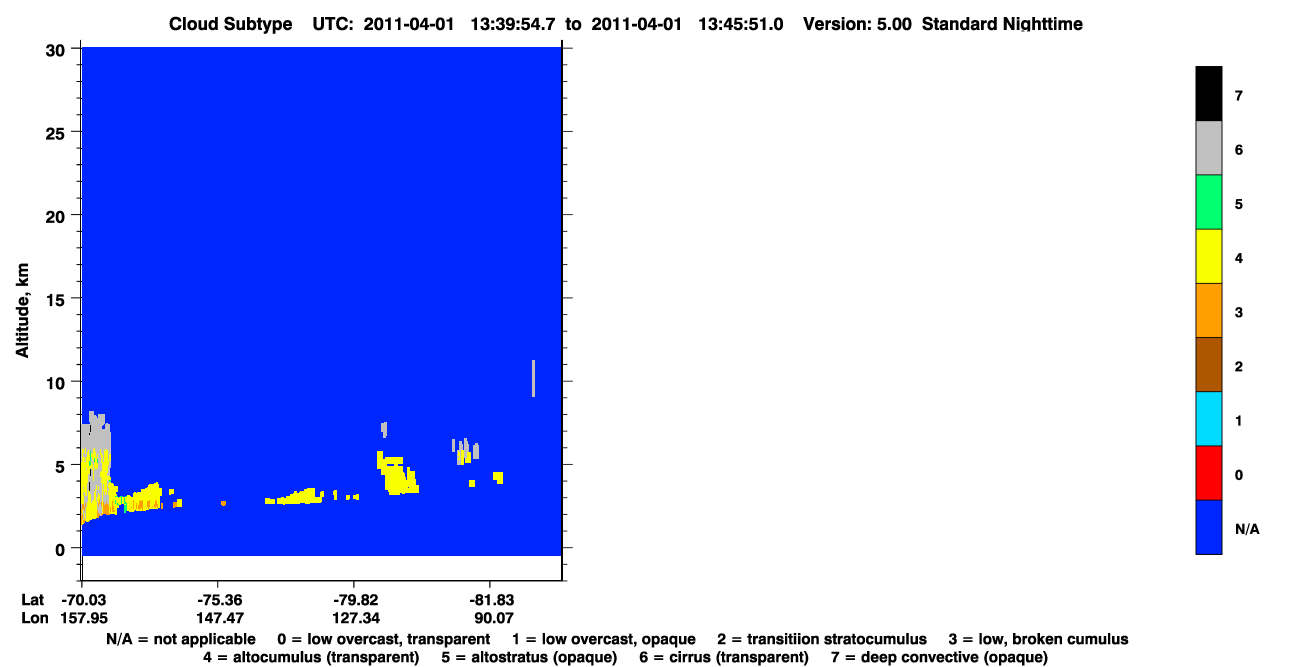Click the cyan swatch labeled 1
The width and height of the screenshot is (1300, 667).
click(1208, 418)
